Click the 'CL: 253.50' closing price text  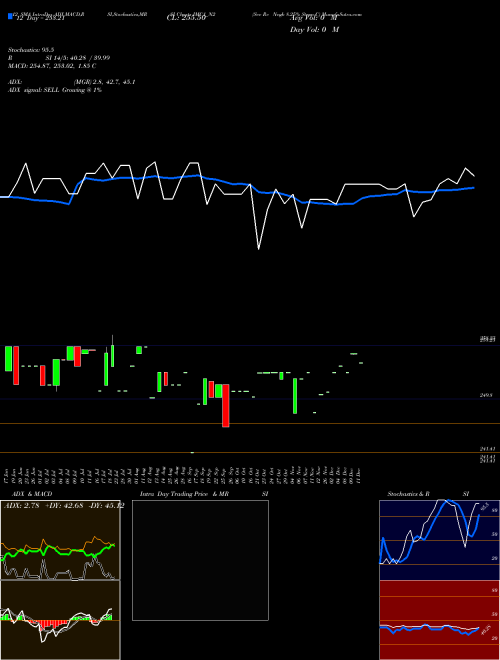[186, 18]
